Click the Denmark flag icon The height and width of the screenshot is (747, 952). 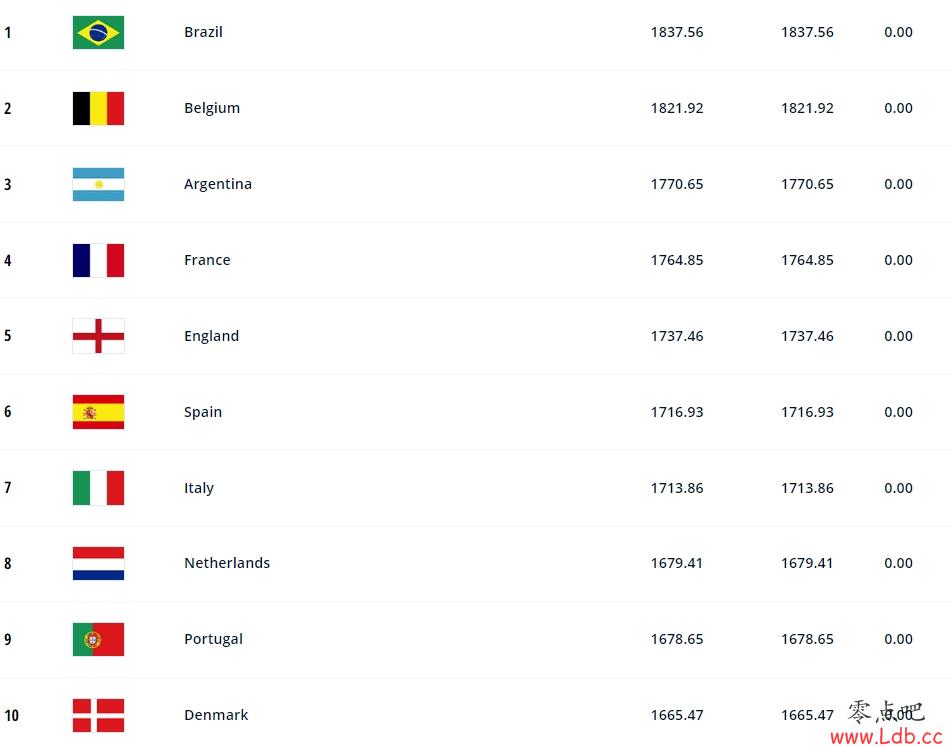[98, 715]
